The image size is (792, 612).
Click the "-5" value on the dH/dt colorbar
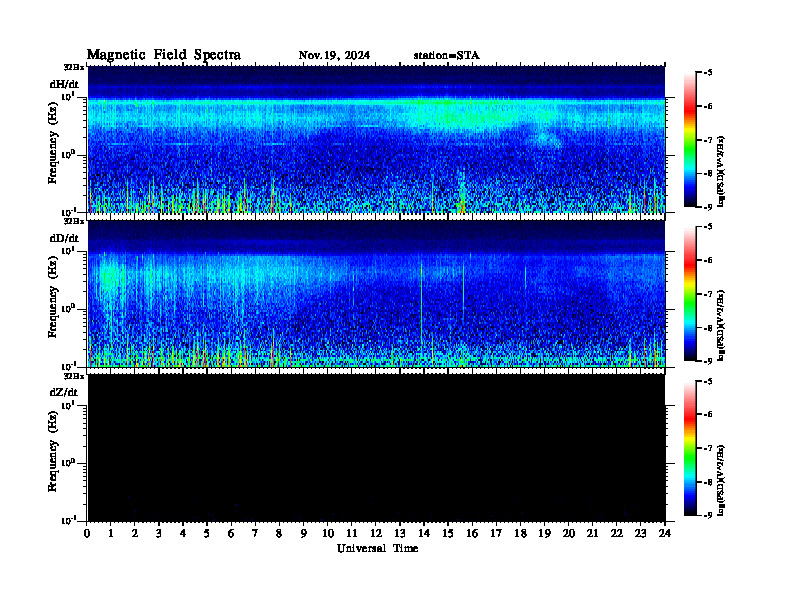(708, 73)
